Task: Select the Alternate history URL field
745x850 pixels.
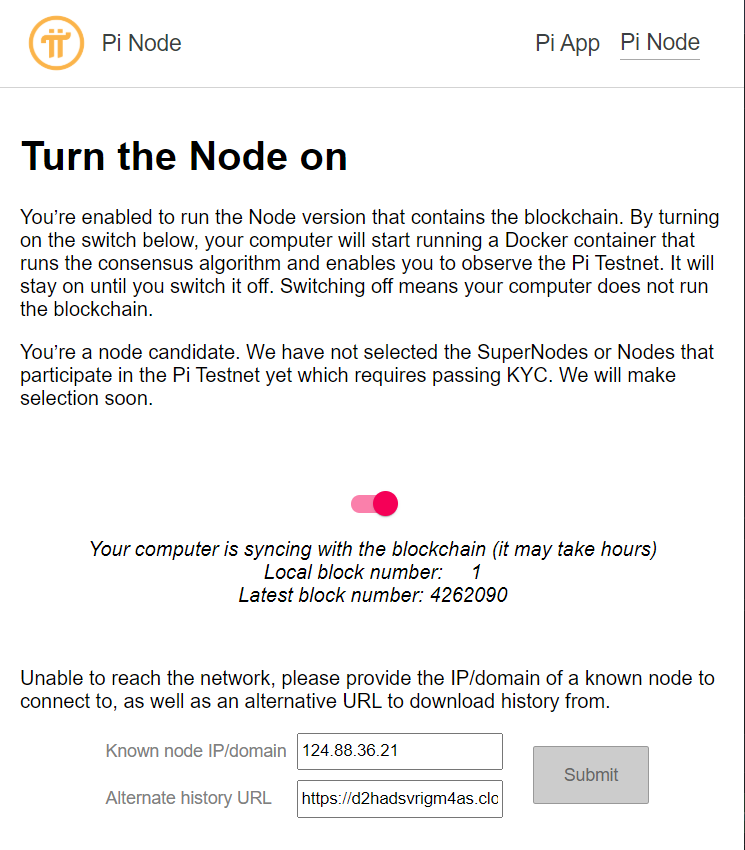Action: pyautogui.click(x=399, y=799)
